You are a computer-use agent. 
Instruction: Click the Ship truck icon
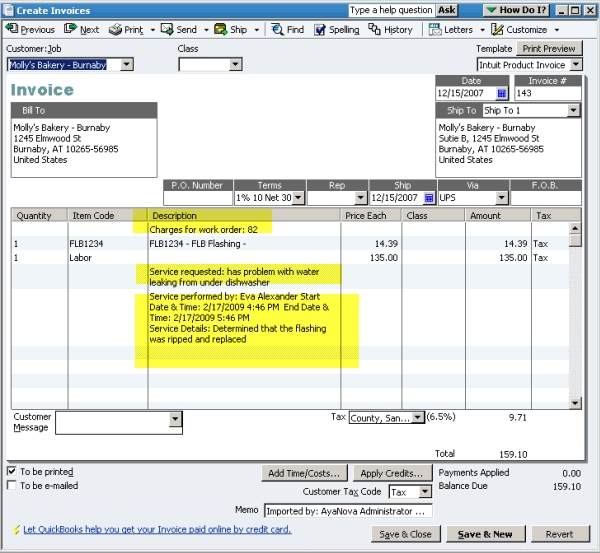(x=221, y=29)
